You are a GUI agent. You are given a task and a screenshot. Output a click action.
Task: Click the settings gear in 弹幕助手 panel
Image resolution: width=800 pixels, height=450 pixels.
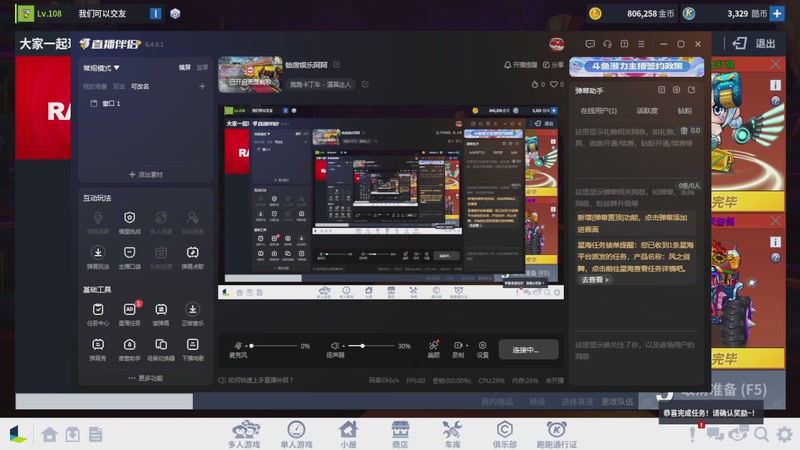click(x=677, y=90)
